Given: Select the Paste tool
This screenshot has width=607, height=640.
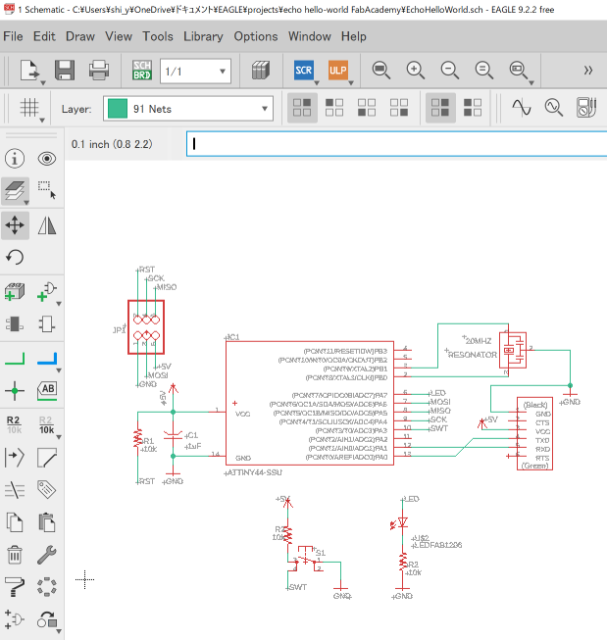Looking at the screenshot, I should tap(47, 522).
